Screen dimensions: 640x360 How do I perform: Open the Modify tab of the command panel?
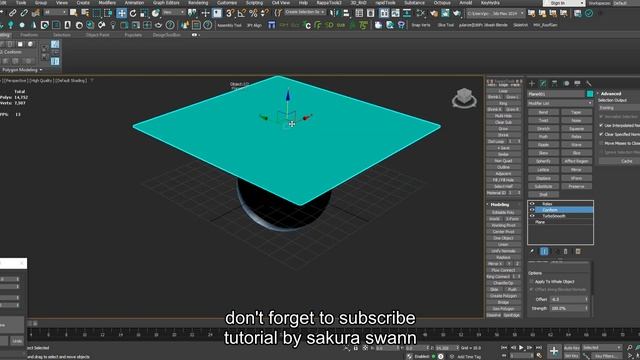tap(543, 83)
